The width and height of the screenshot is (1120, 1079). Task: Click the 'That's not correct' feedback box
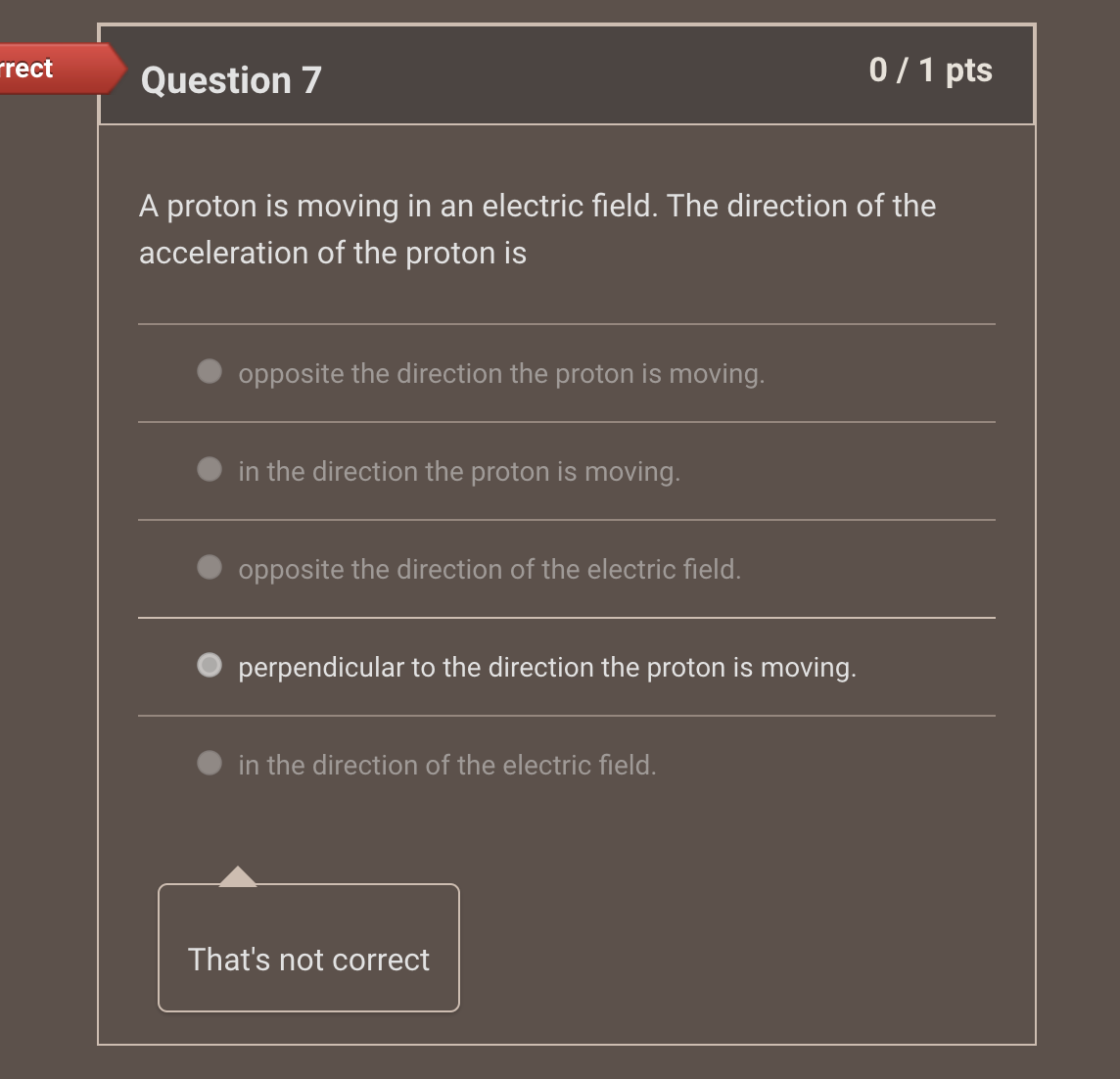(308, 948)
